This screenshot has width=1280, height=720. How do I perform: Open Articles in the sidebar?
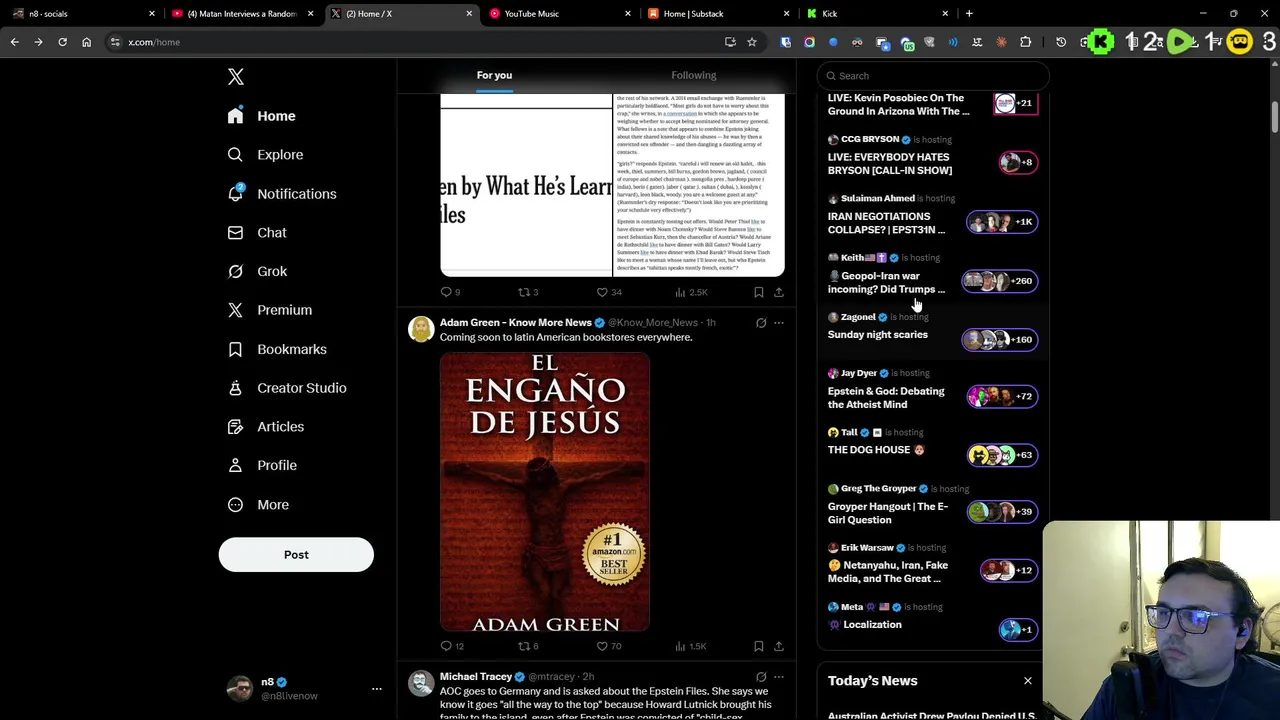pos(265,427)
